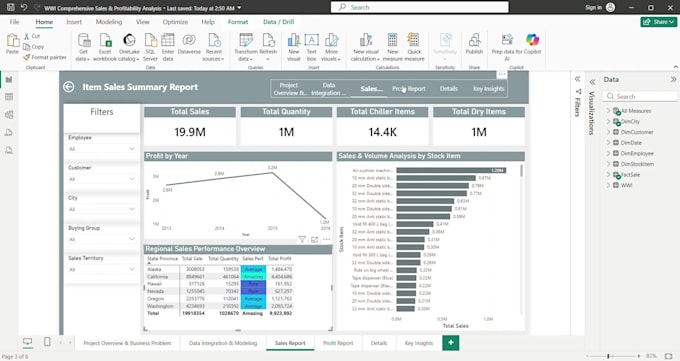Click the Copy command

[x=33, y=46]
